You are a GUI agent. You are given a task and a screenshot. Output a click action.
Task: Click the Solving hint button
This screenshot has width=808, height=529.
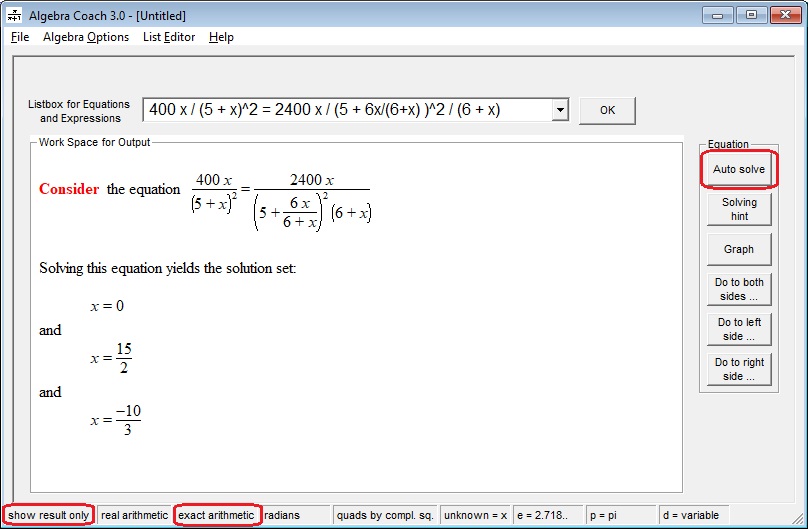click(739, 209)
